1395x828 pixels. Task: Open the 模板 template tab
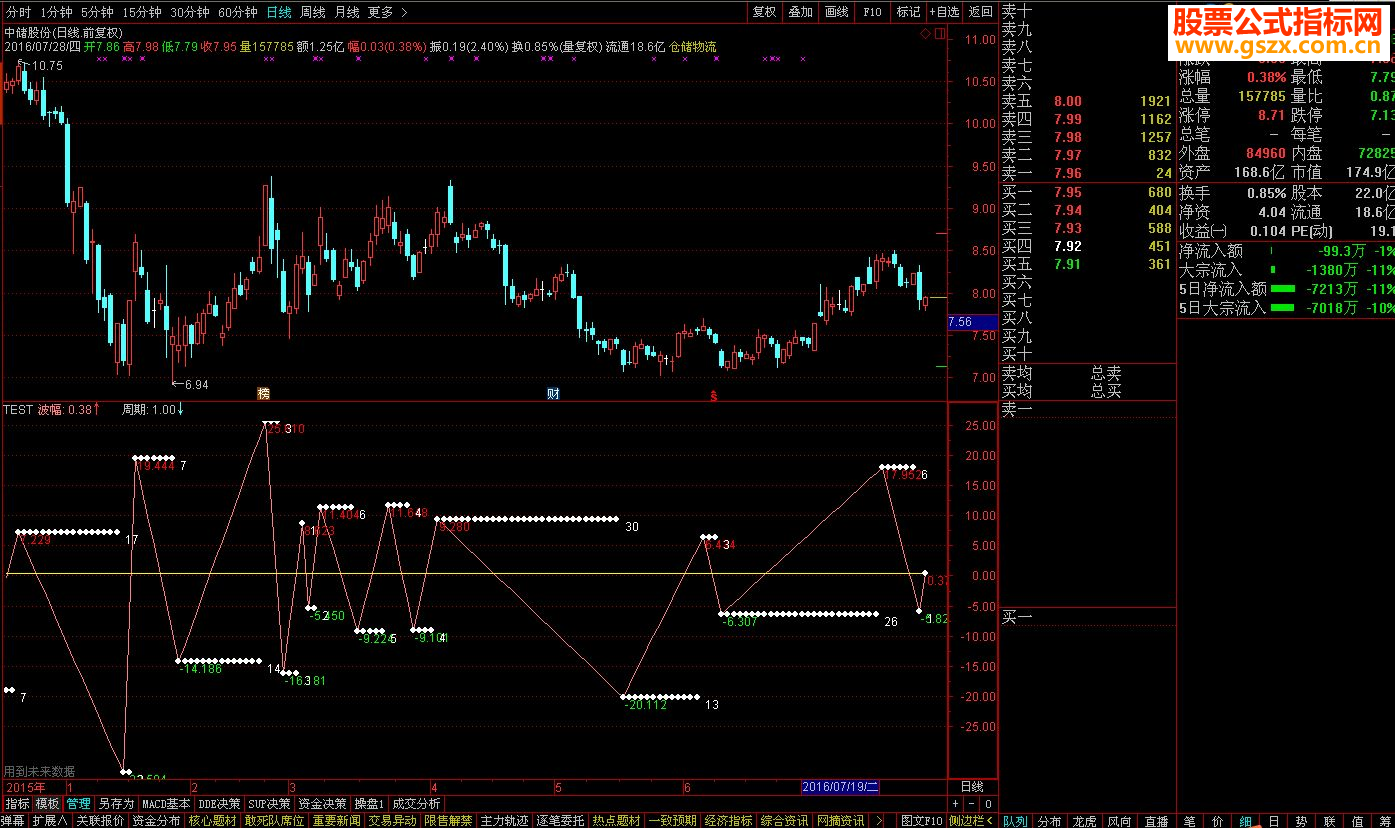click(47, 803)
